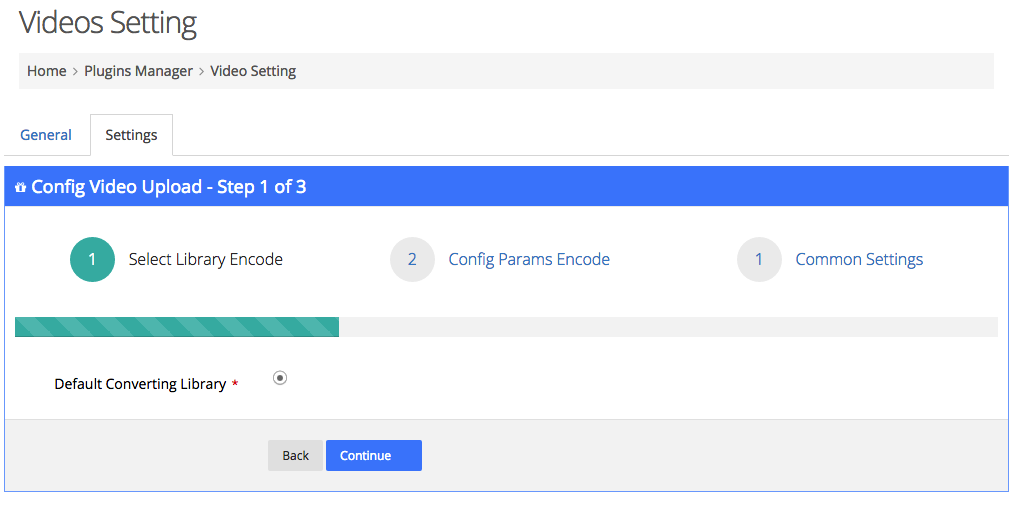Click the Default Converting Library label
The width and height of the screenshot is (1013, 507).
click(140, 384)
